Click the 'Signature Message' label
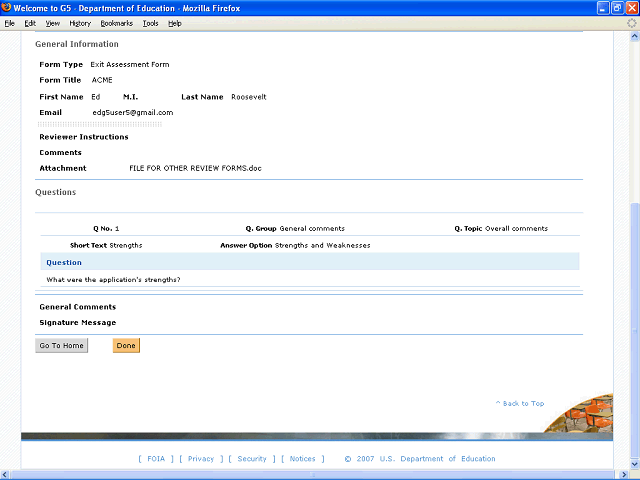This screenshot has height=480, width=640. [x=78, y=323]
